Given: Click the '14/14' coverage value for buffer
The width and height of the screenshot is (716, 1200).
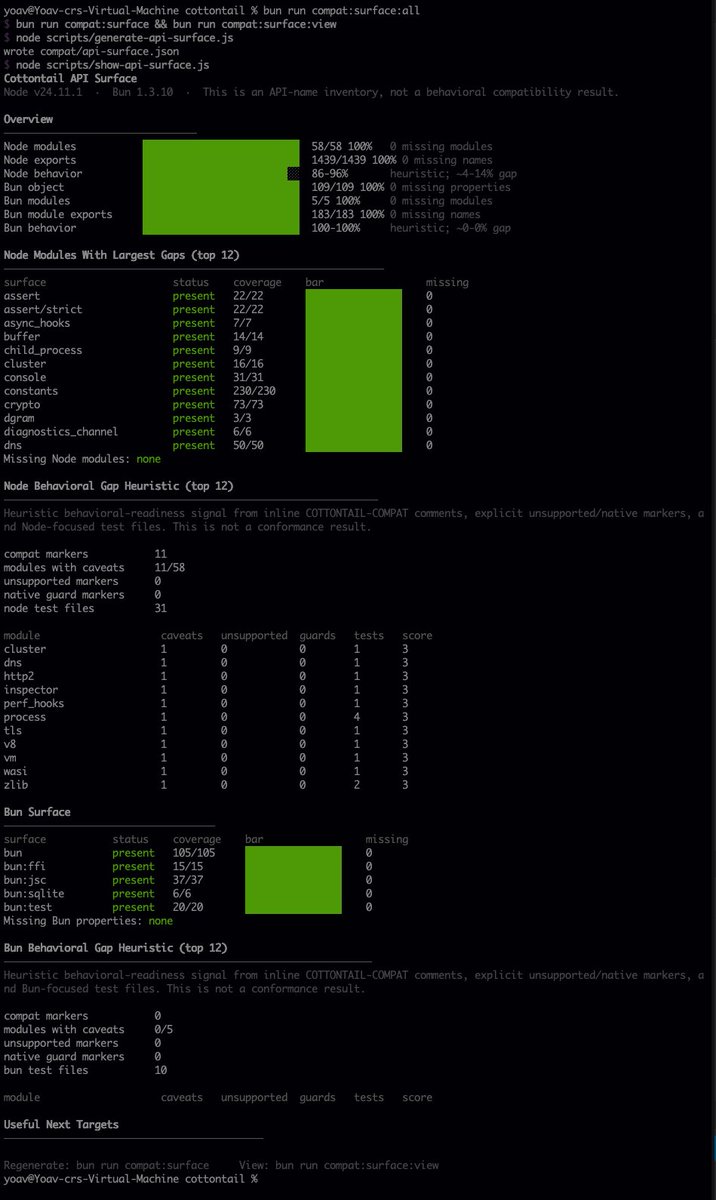Looking at the screenshot, I should (x=248, y=337).
